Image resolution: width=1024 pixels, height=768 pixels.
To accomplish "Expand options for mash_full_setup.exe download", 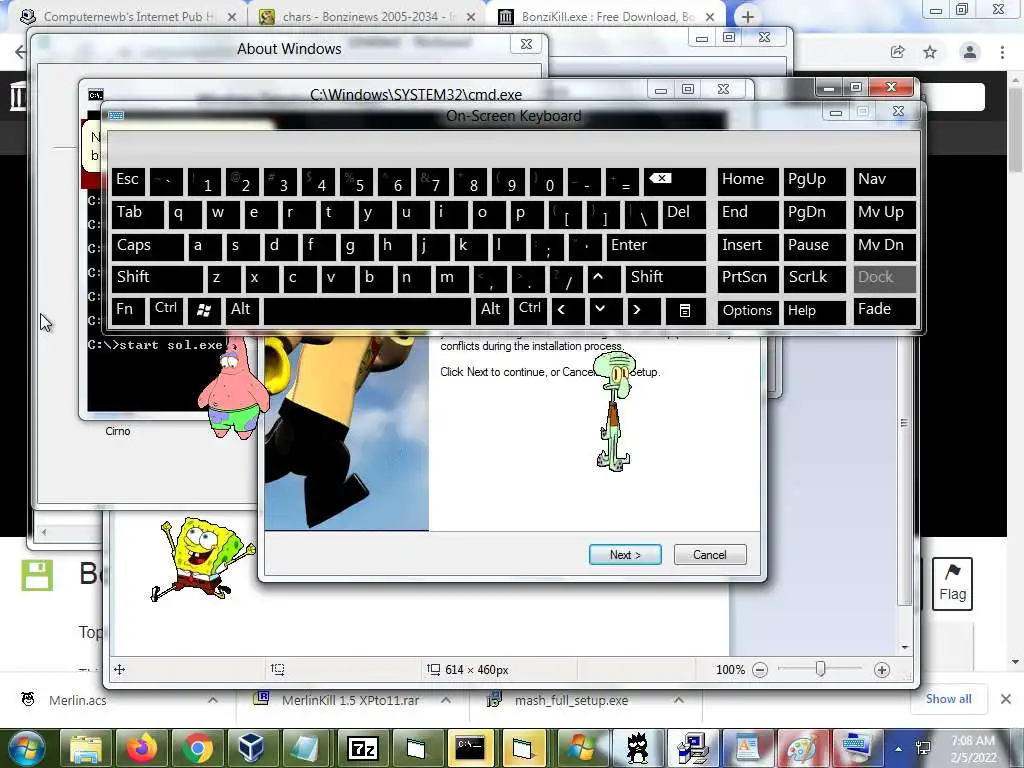I will tap(679, 700).
